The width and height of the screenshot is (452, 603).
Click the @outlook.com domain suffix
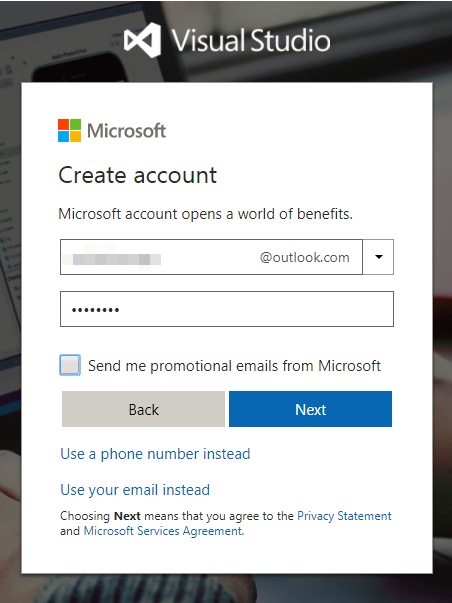click(304, 257)
